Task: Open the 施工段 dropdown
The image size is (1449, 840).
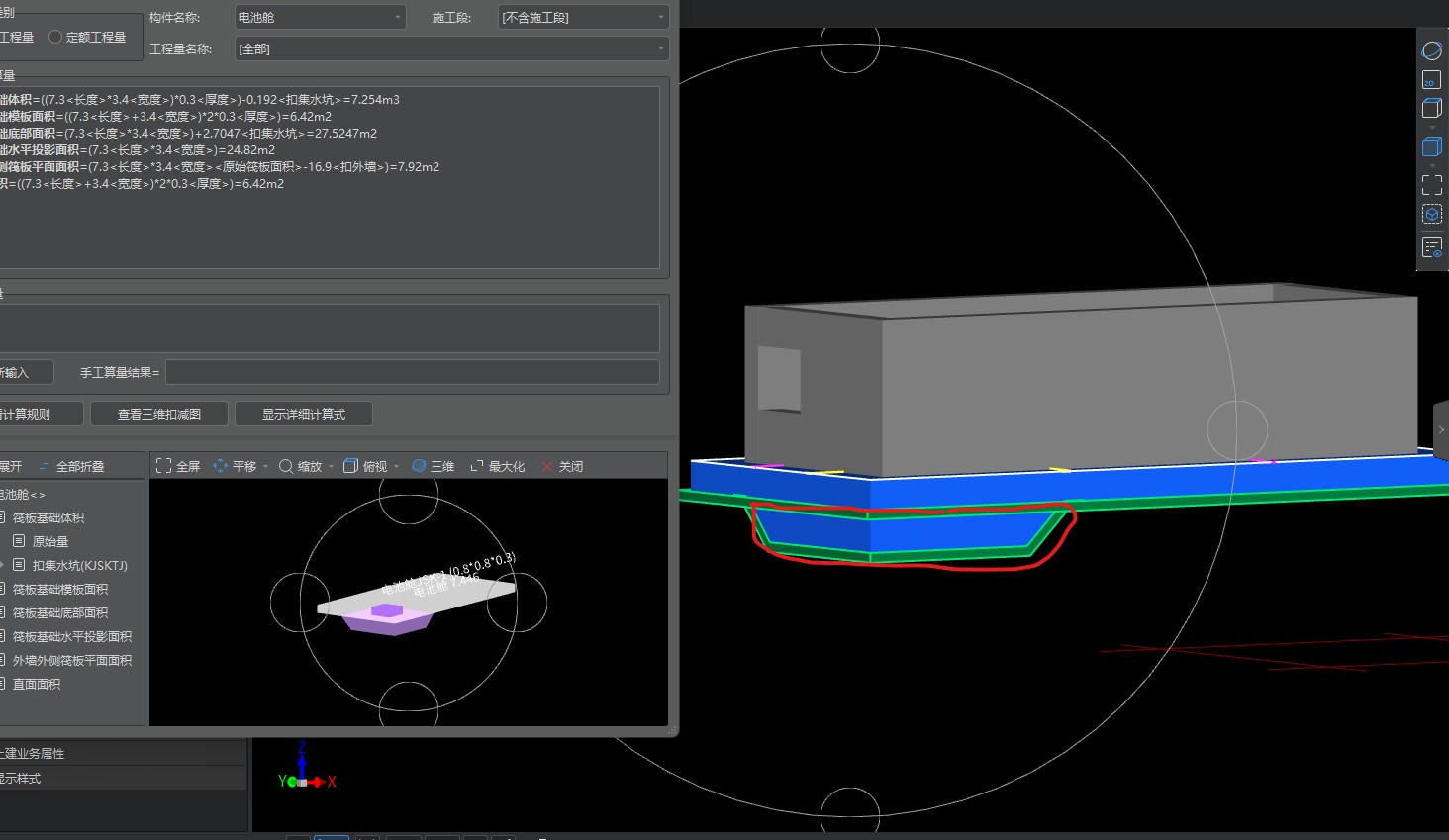Action: (x=583, y=17)
